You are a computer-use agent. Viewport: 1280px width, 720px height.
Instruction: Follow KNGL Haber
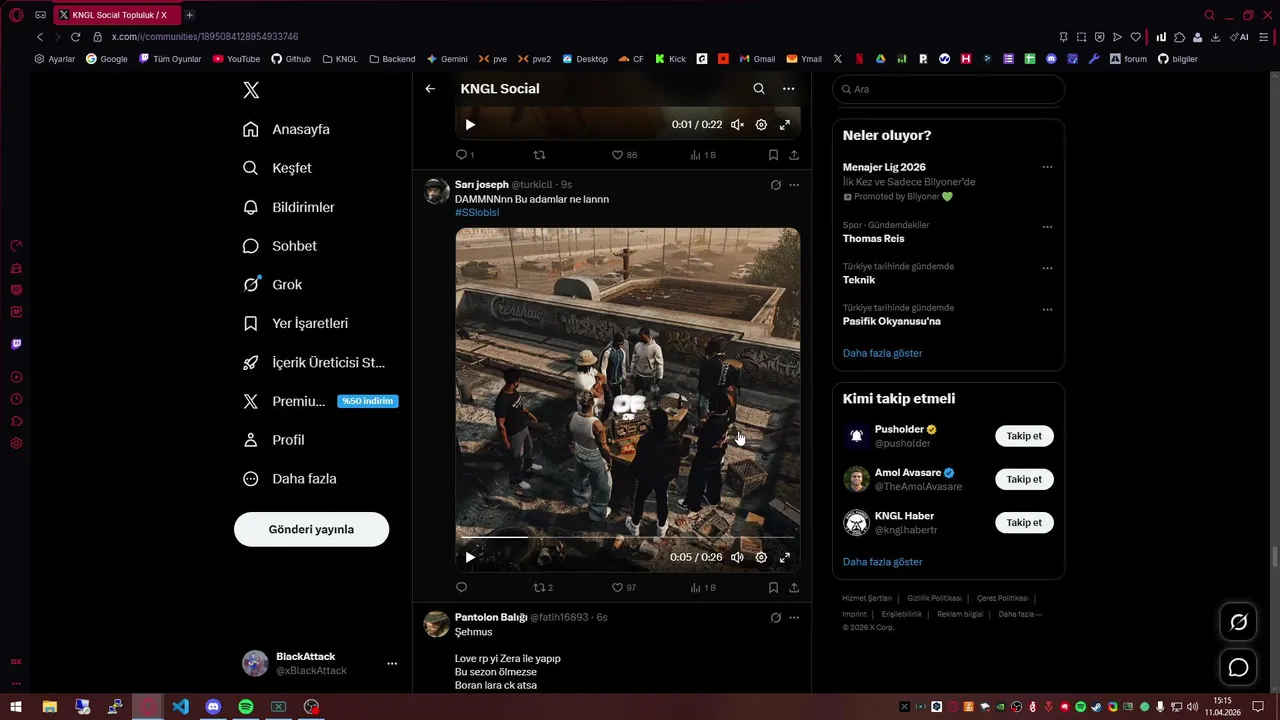click(1024, 522)
